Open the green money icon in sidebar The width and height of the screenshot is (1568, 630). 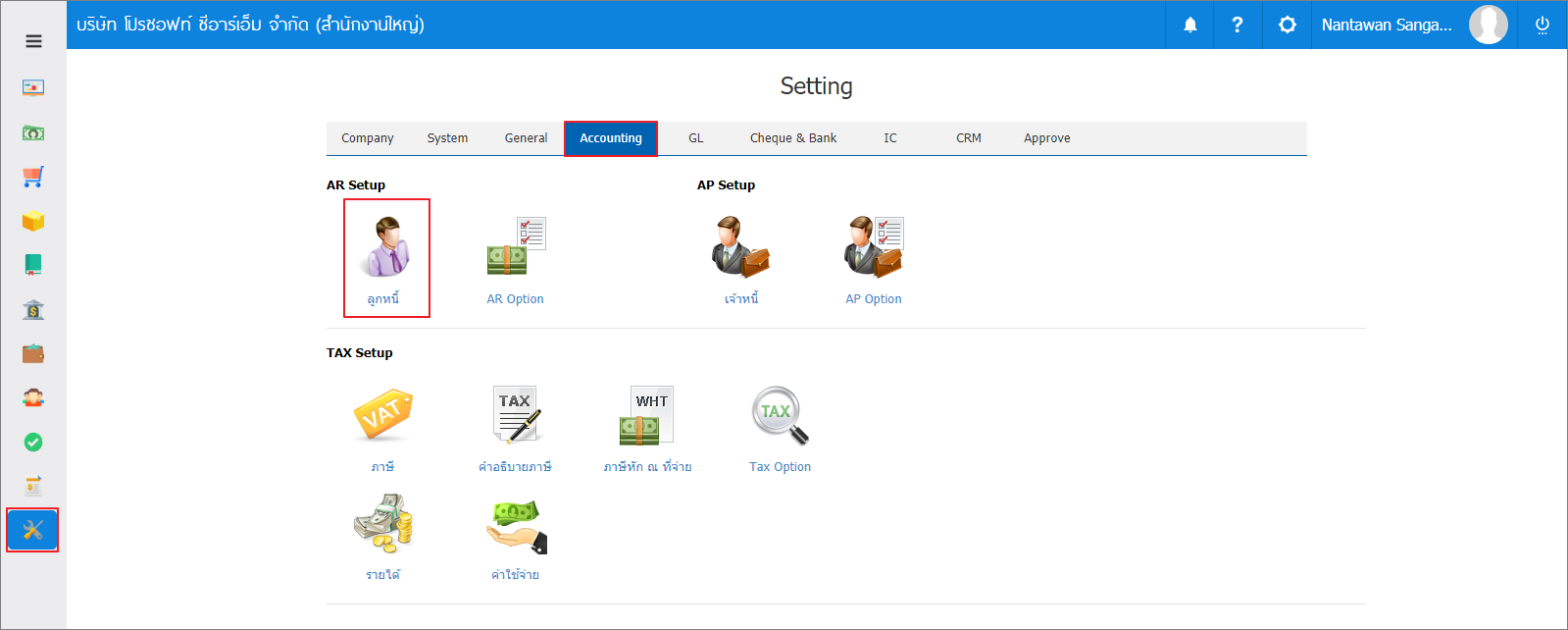(x=33, y=132)
